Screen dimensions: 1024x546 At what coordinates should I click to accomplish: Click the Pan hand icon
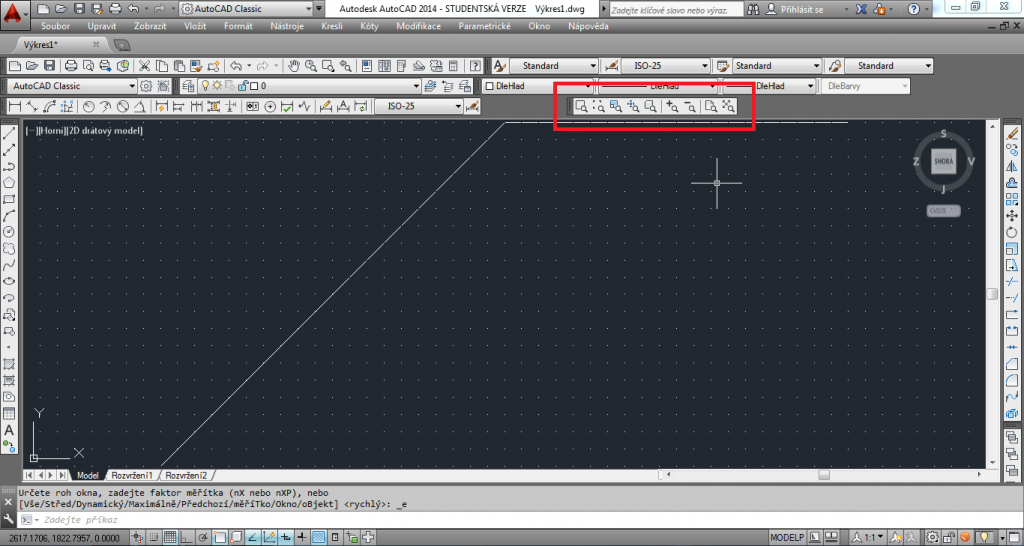click(294, 66)
